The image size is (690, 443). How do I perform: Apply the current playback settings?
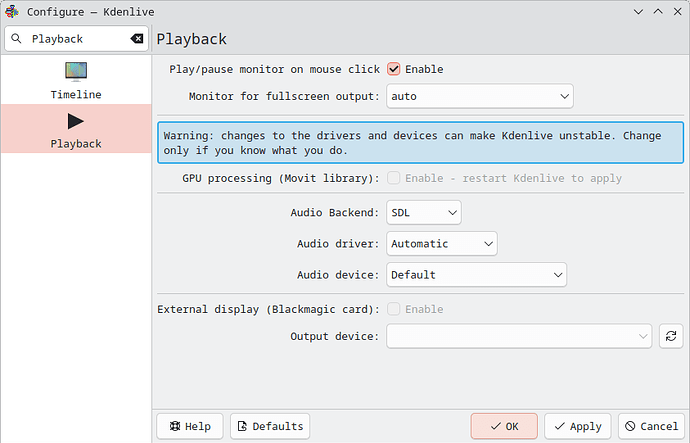point(578,426)
